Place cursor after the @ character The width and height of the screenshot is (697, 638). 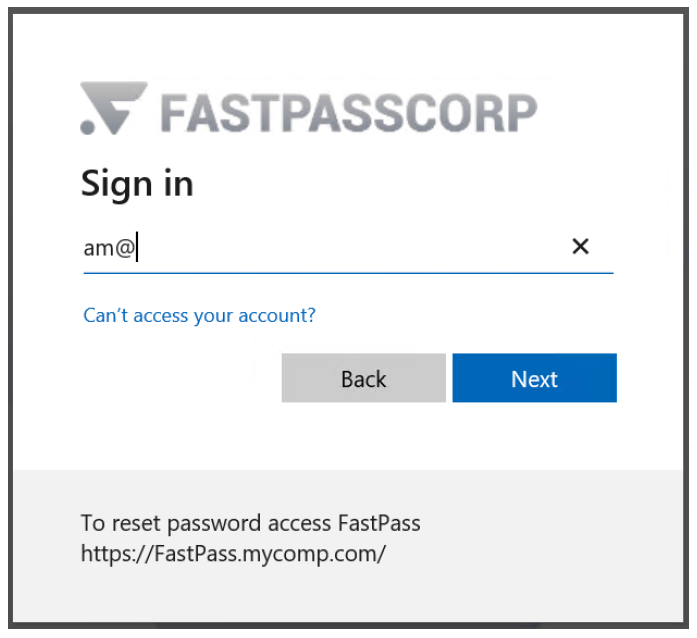(136, 248)
